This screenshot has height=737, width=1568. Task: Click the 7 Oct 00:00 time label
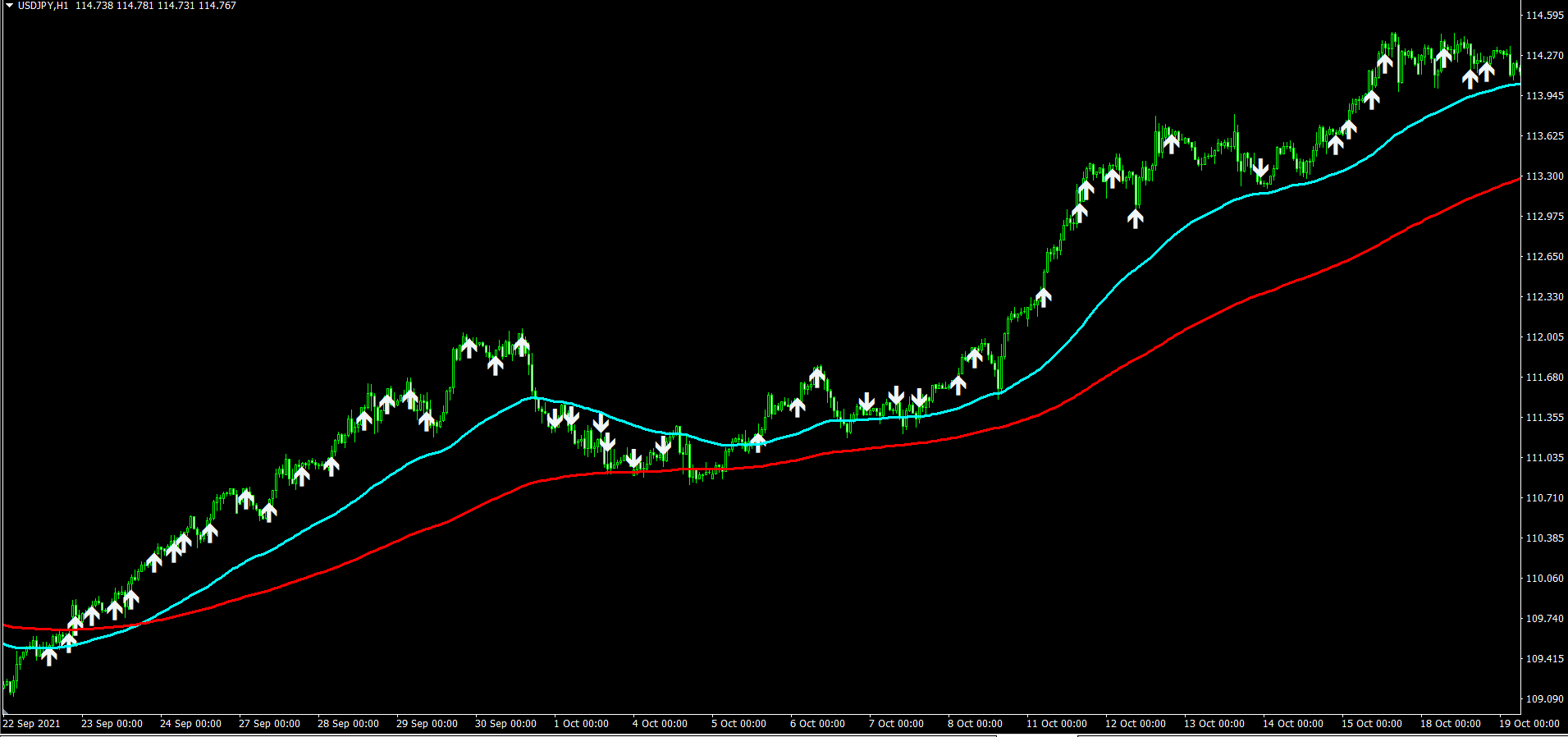coord(896,724)
